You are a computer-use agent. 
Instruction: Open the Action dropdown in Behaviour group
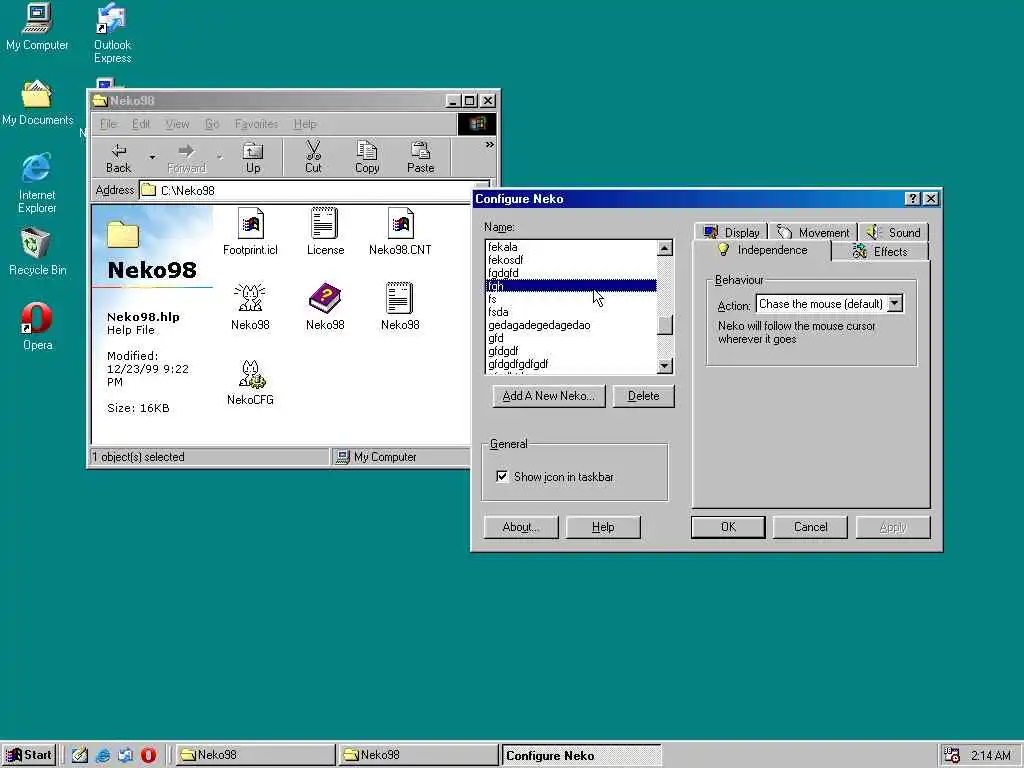(895, 304)
